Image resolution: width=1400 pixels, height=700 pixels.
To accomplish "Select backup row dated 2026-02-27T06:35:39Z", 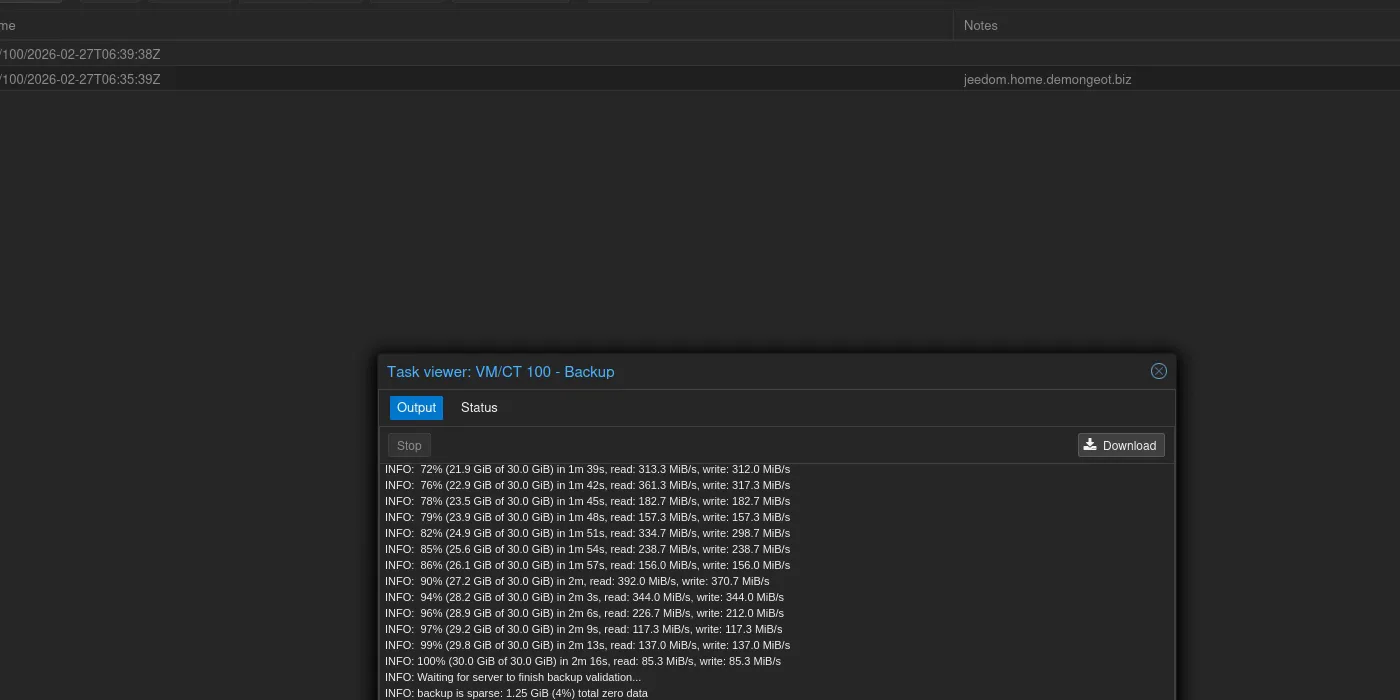I will [82, 79].
